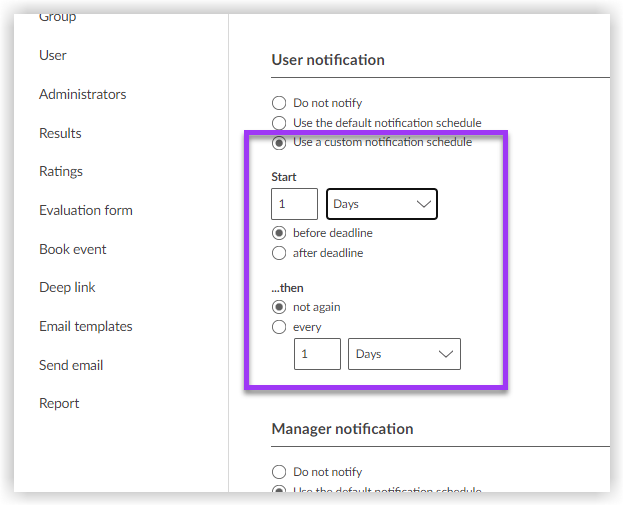Choose the after deadline option
This screenshot has width=624, height=506.
279,253
